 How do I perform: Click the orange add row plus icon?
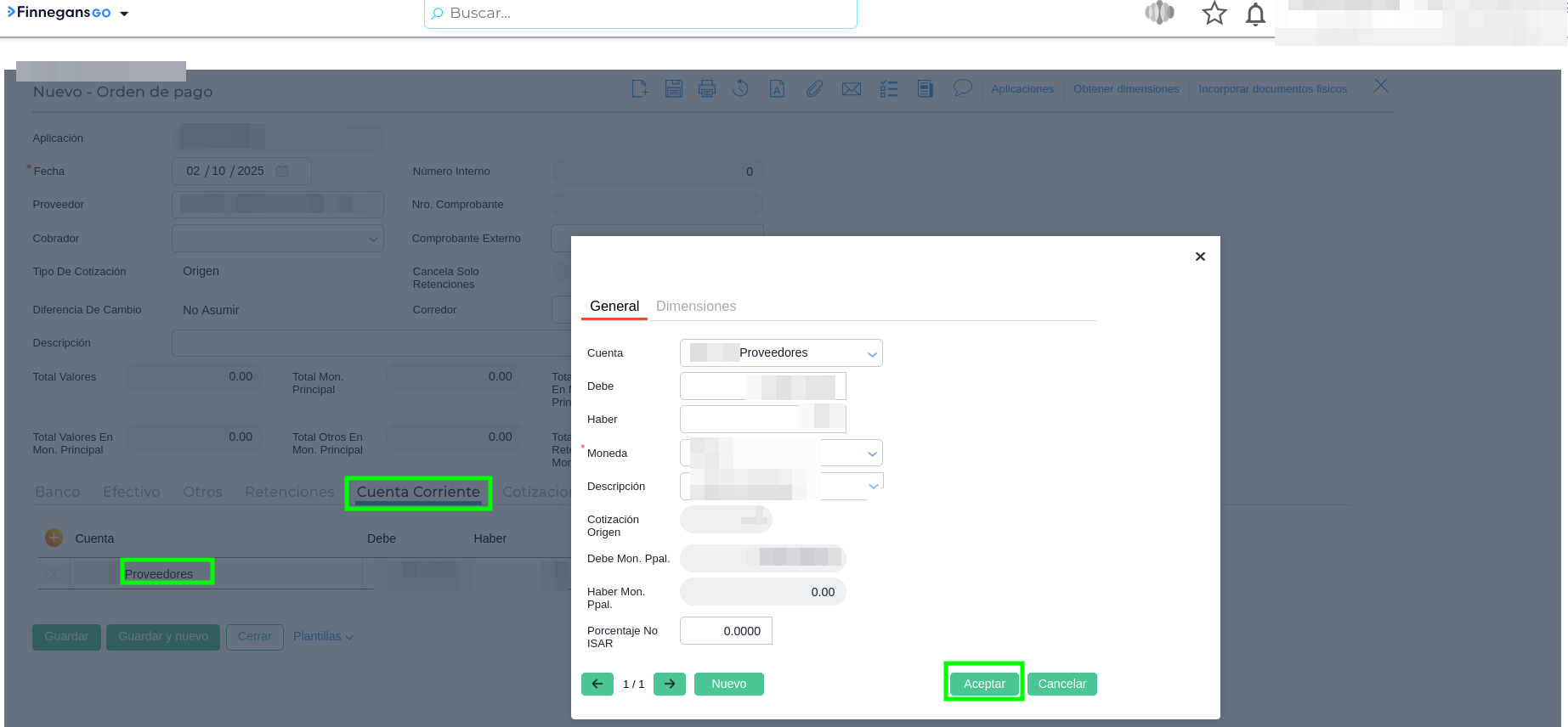pos(54,538)
